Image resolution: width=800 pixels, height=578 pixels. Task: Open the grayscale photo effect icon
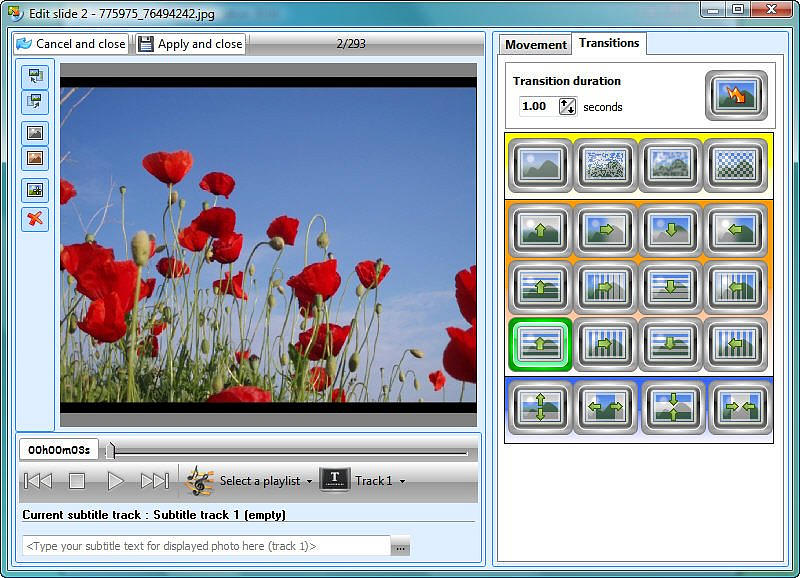(36, 132)
